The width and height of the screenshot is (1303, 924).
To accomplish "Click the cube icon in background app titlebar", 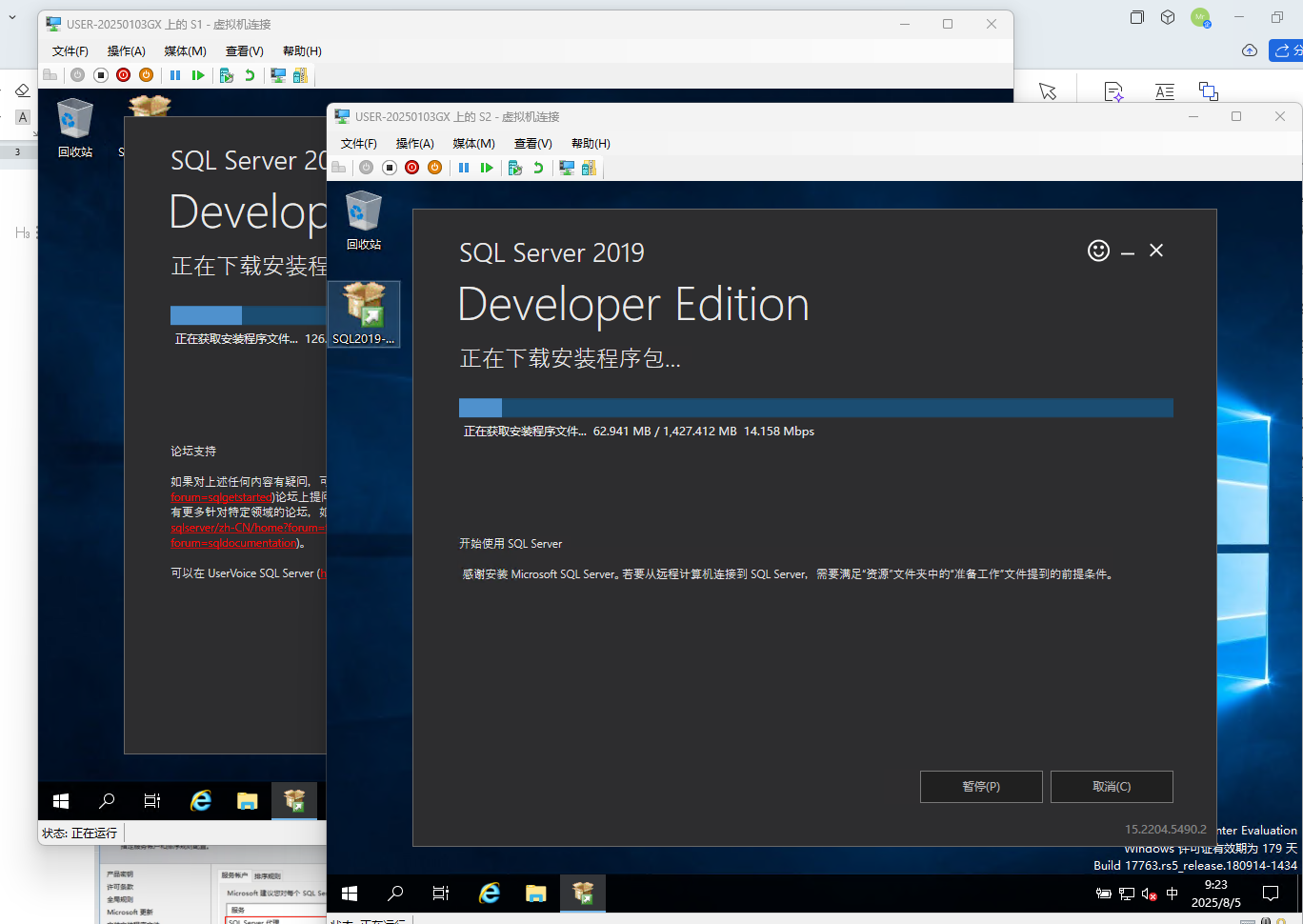I will click(1168, 17).
